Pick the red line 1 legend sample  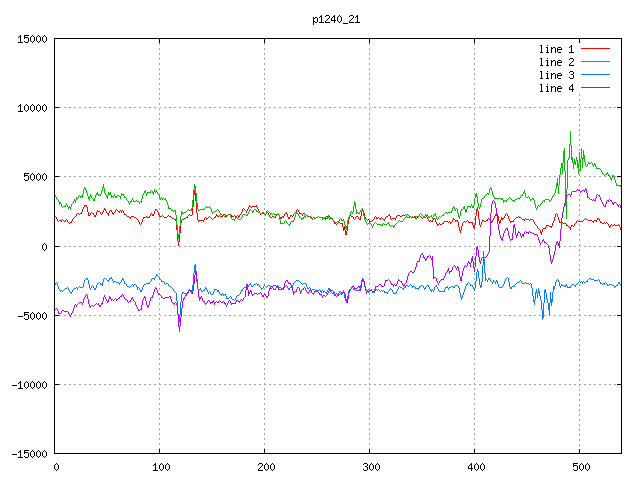tap(596, 49)
